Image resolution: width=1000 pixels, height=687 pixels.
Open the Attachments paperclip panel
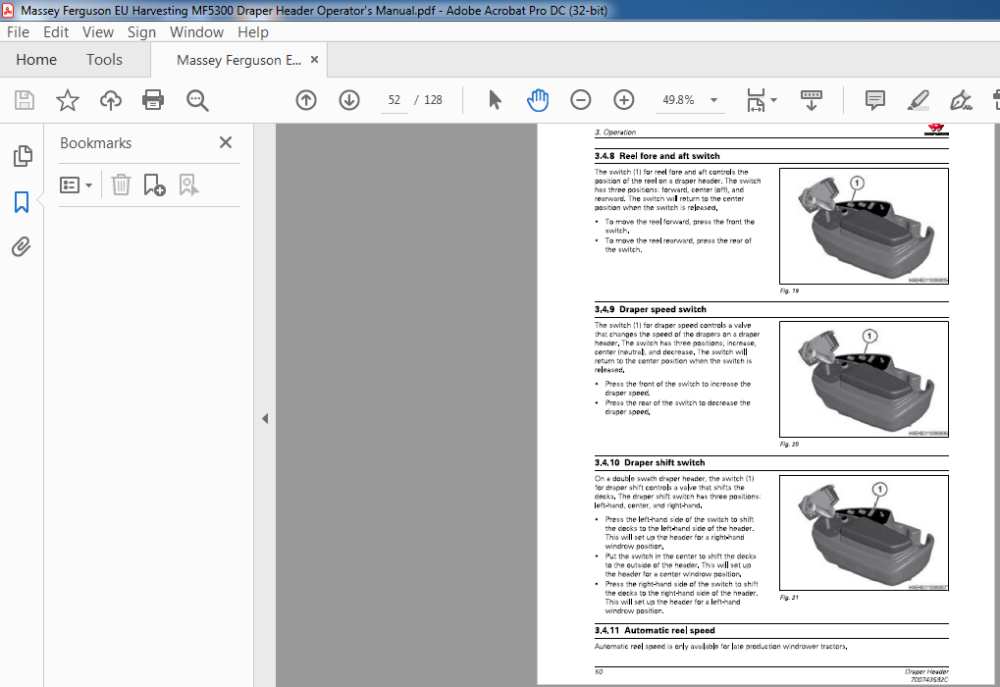(21, 247)
